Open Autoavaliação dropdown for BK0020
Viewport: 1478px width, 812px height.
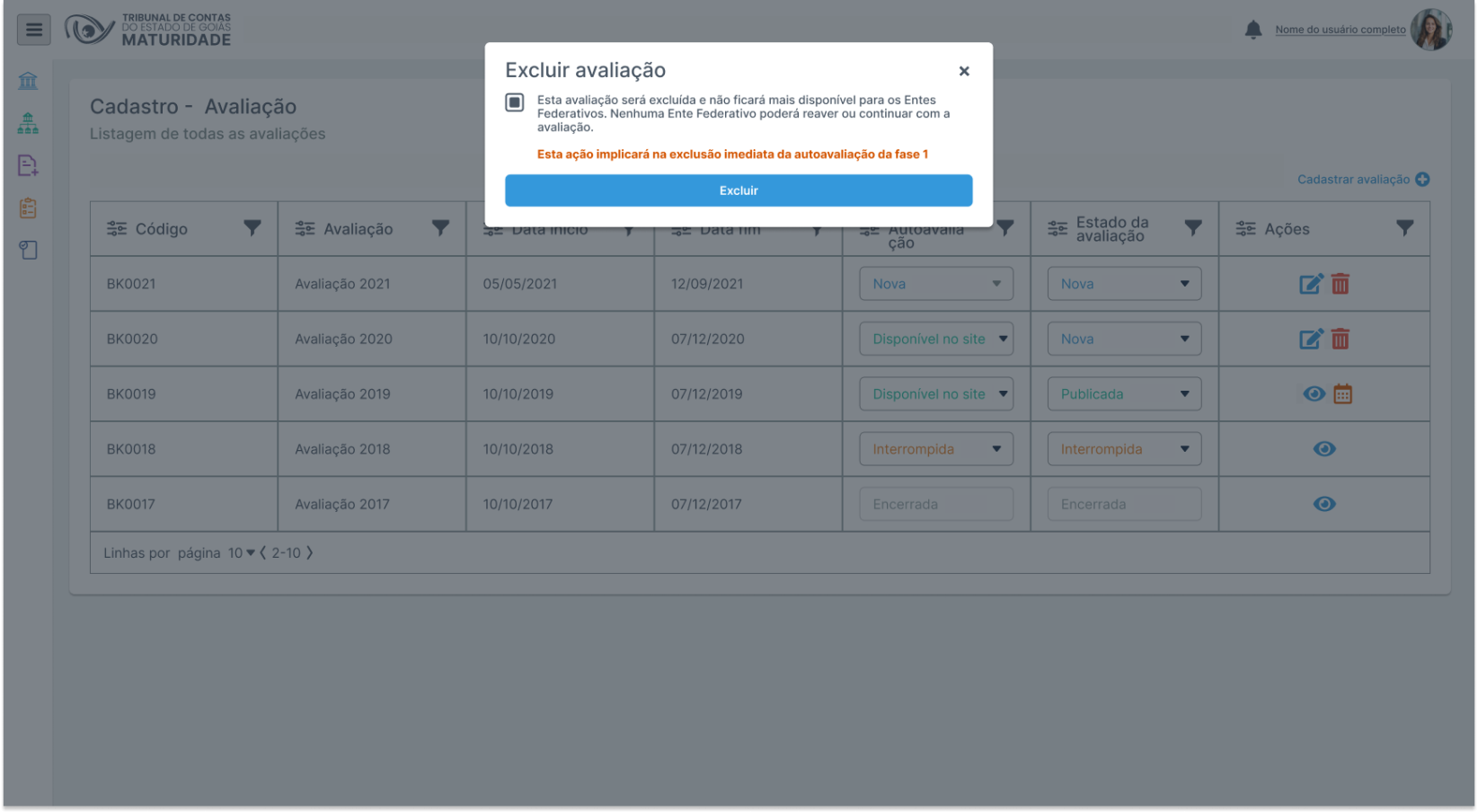(x=935, y=339)
